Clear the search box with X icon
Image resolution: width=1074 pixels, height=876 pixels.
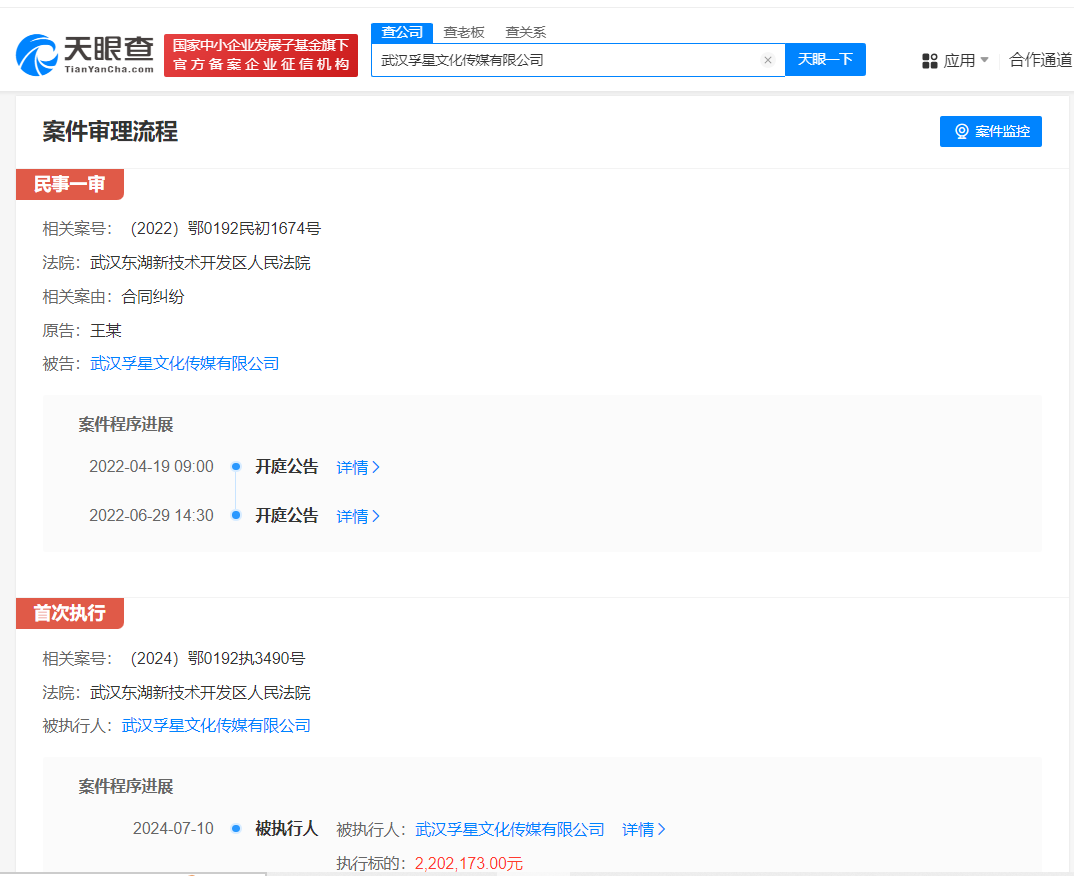768,60
